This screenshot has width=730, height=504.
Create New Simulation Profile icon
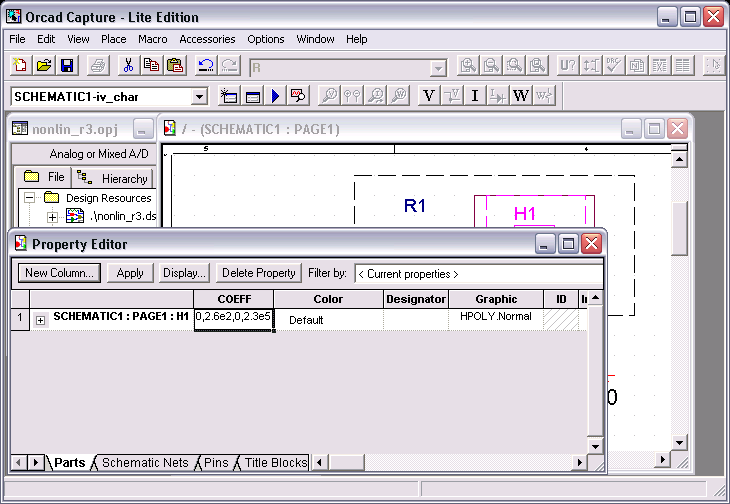tap(229, 96)
